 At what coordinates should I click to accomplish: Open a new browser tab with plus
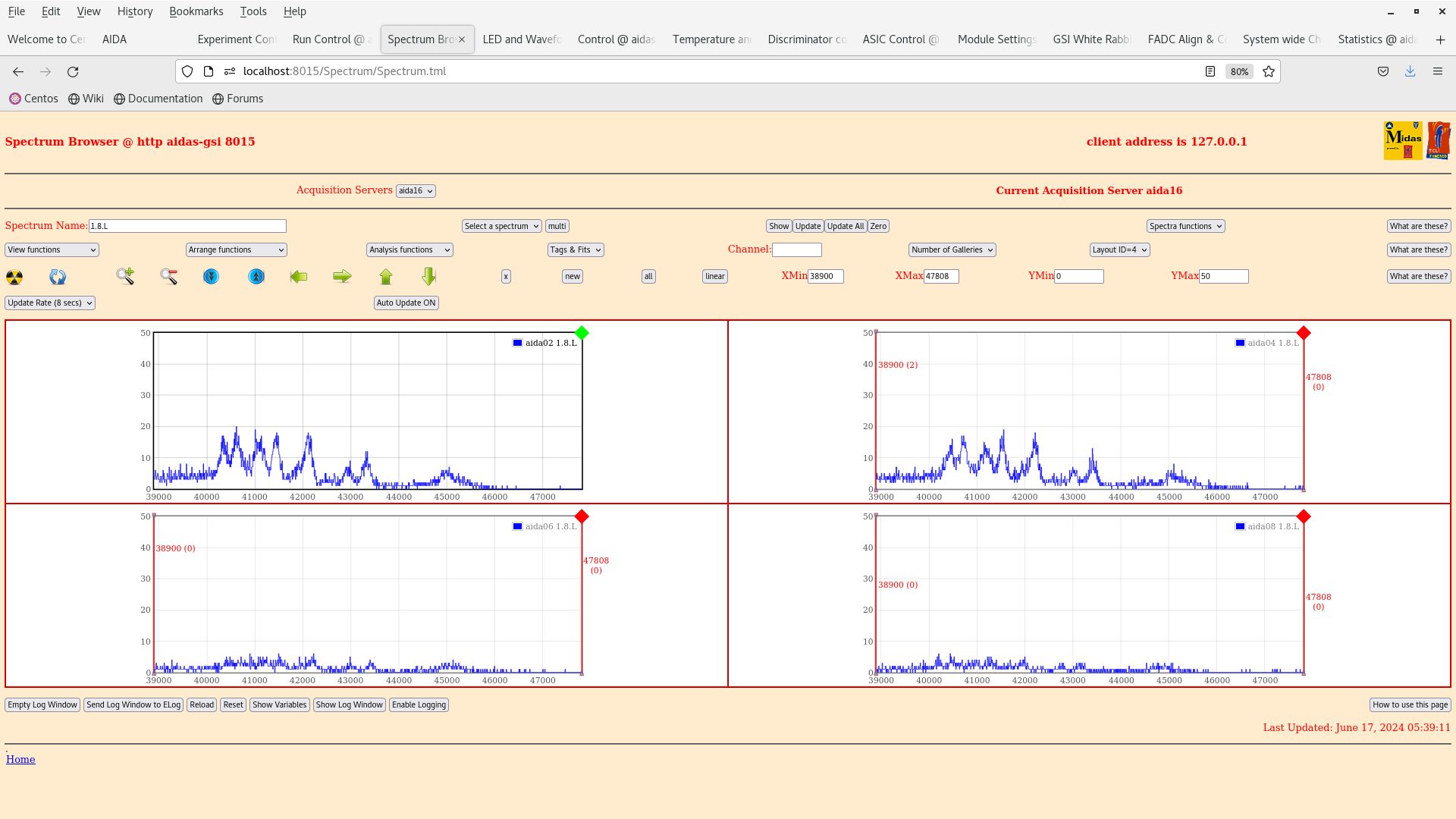(x=1440, y=39)
